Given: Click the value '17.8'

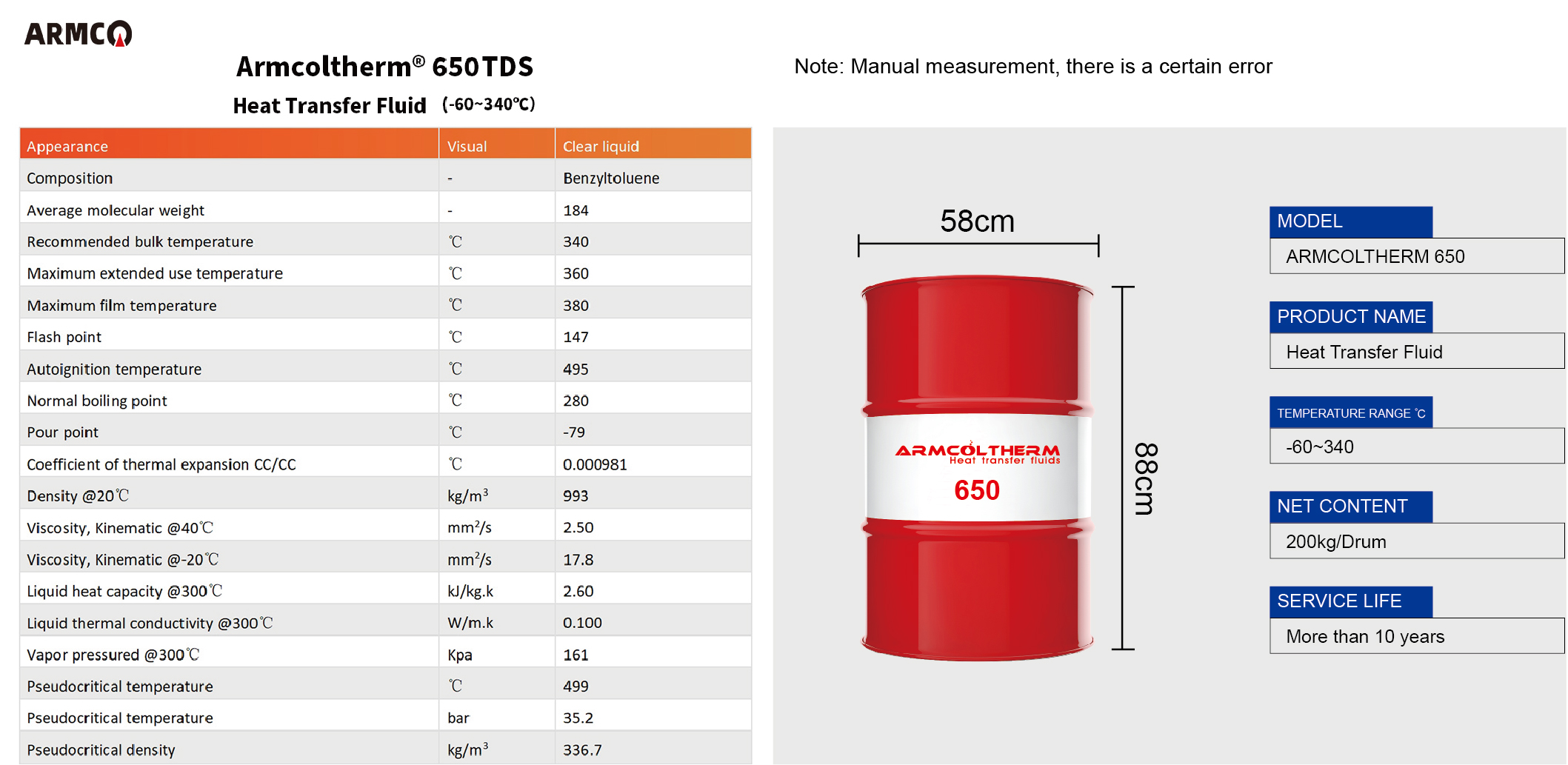Looking at the screenshot, I should click(x=578, y=560).
